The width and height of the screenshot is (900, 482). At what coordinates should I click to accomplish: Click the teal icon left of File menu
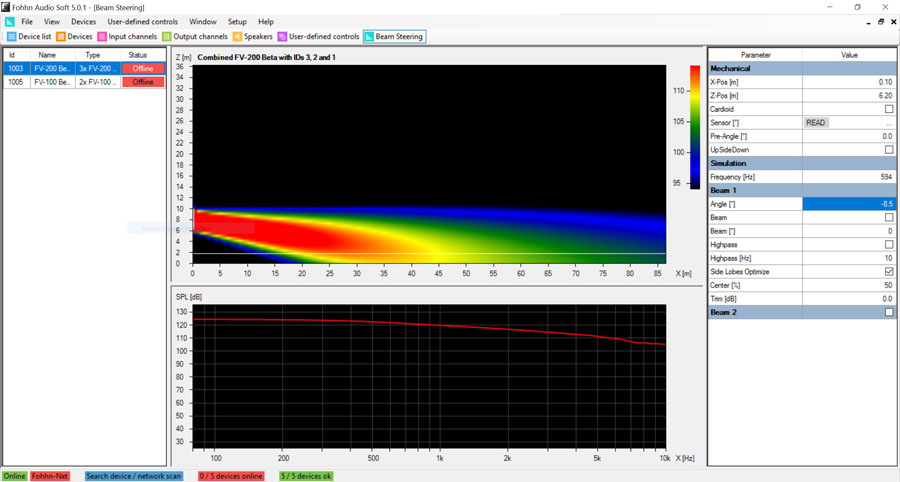10,22
